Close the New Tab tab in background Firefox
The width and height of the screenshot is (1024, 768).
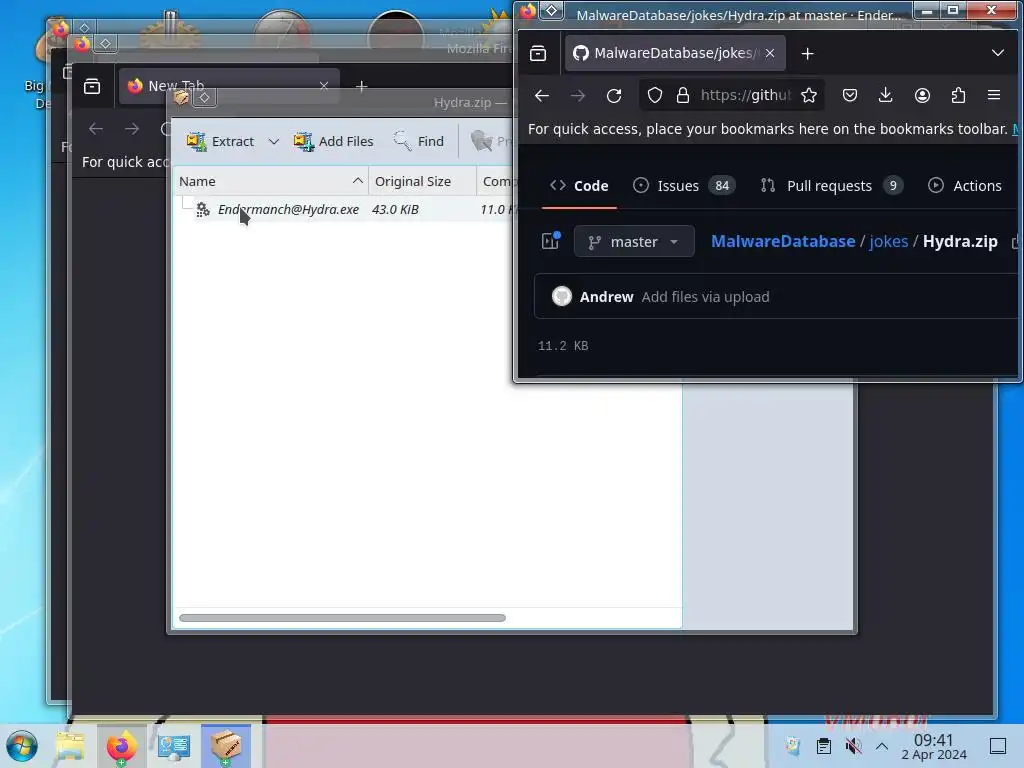coord(324,86)
